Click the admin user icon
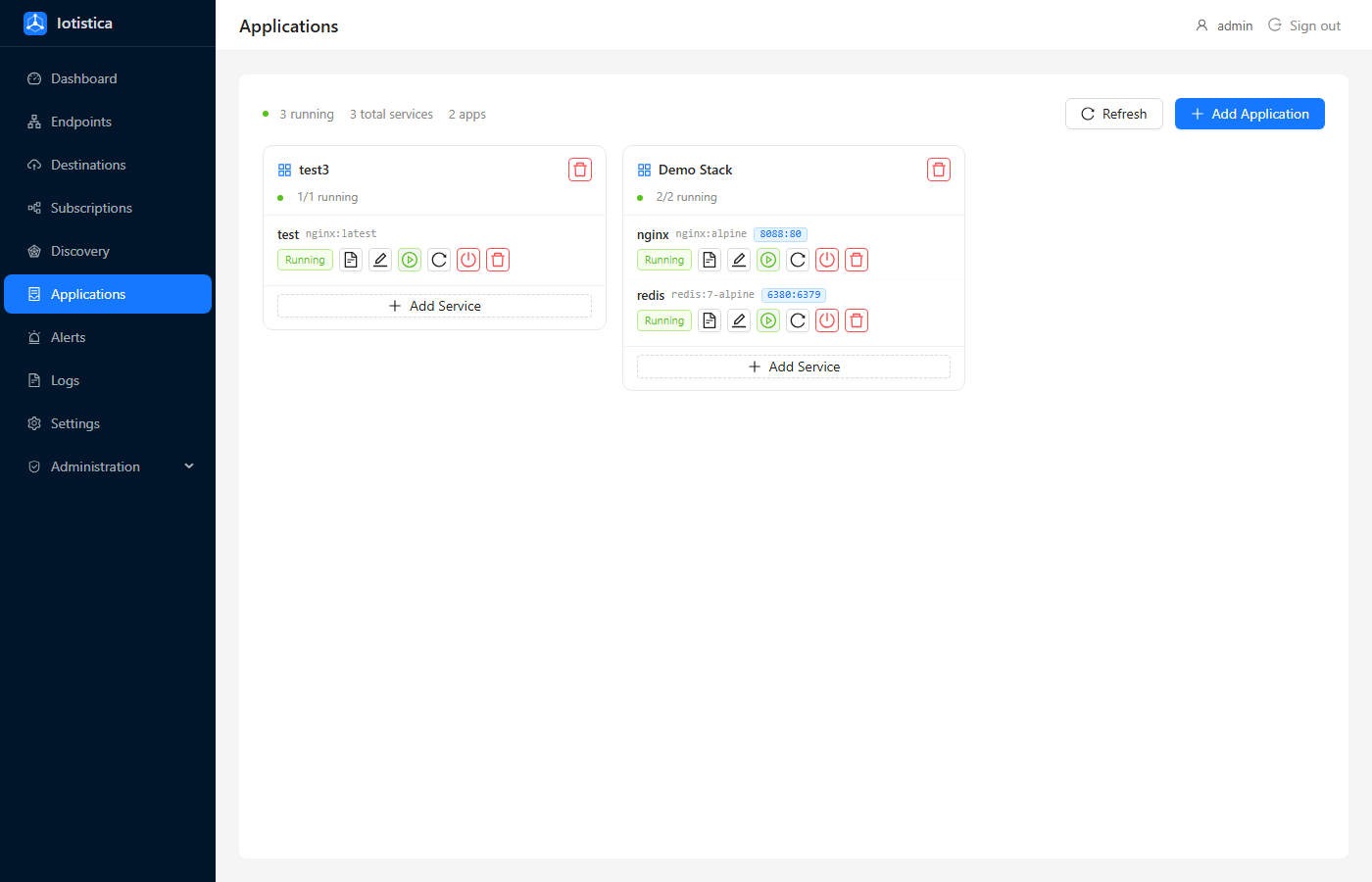 (1201, 25)
